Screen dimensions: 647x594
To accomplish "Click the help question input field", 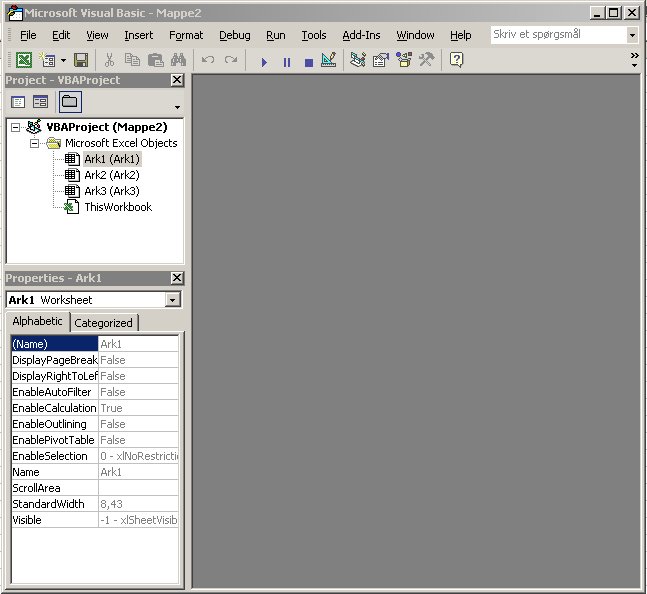I will [557, 34].
